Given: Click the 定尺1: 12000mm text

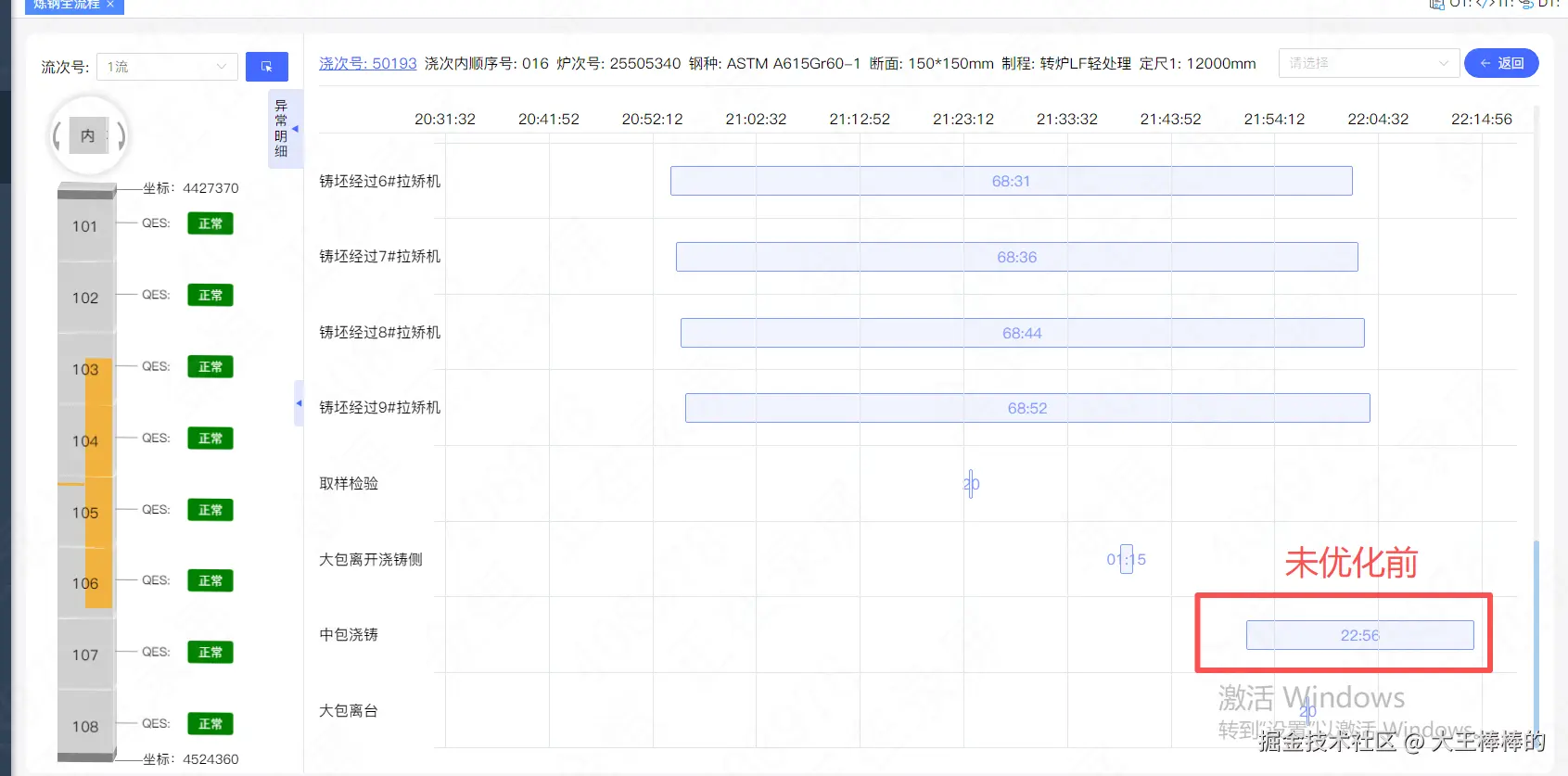Looking at the screenshot, I should 1197,63.
